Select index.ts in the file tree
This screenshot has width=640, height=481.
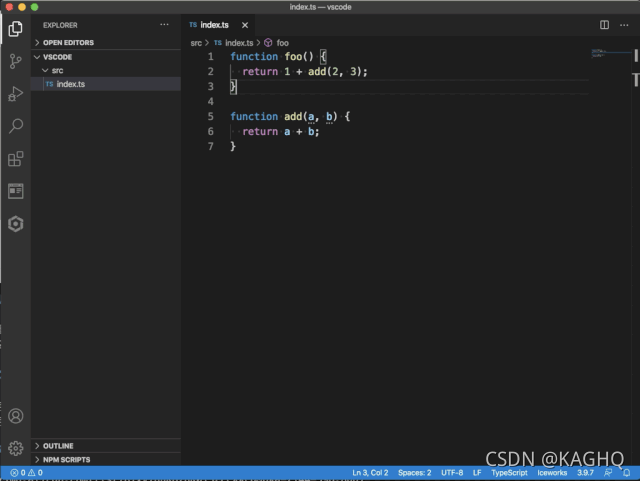coord(106,84)
